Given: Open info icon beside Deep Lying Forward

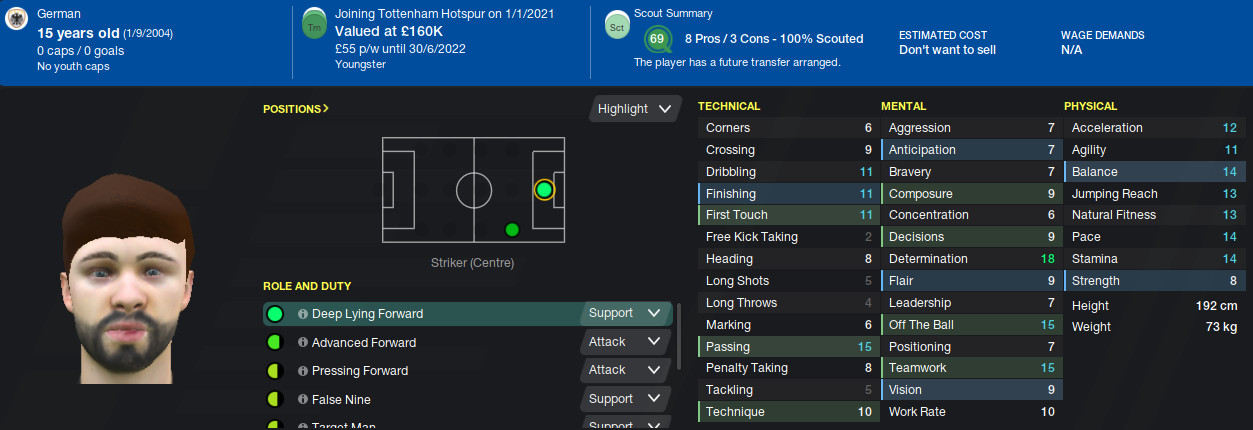Looking at the screenshot, I should [x=303, y=314].
